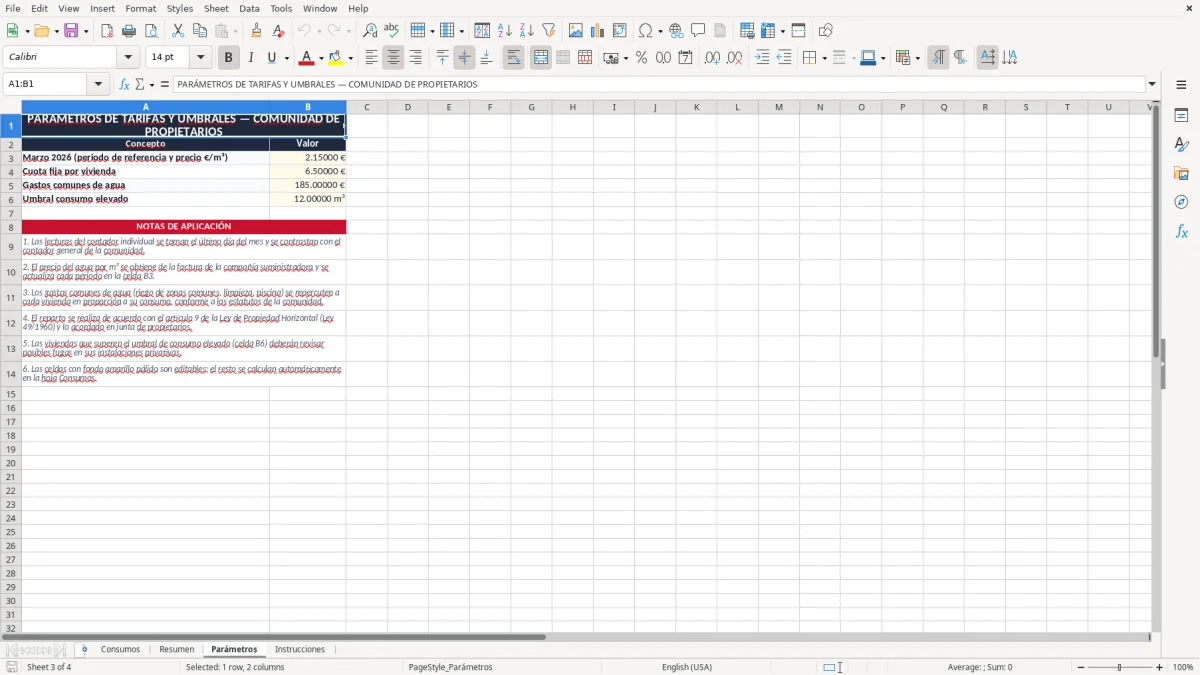Click English (USA) language in status bar

687,667
